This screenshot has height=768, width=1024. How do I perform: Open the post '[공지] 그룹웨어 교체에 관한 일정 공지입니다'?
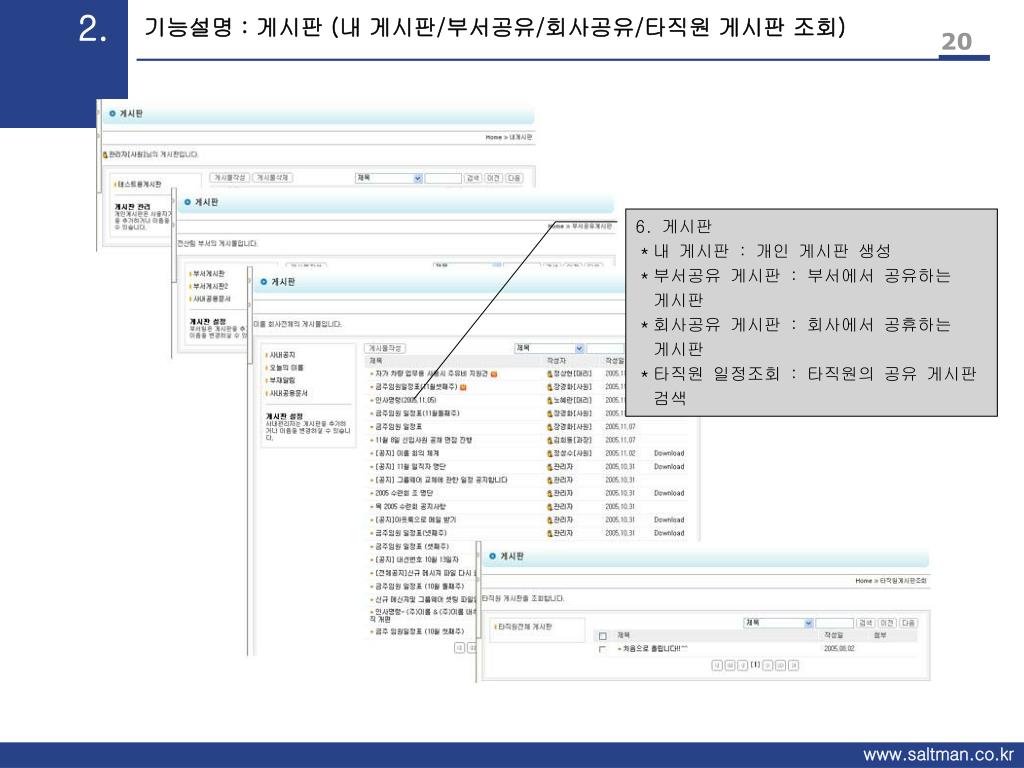click(441, 480)
